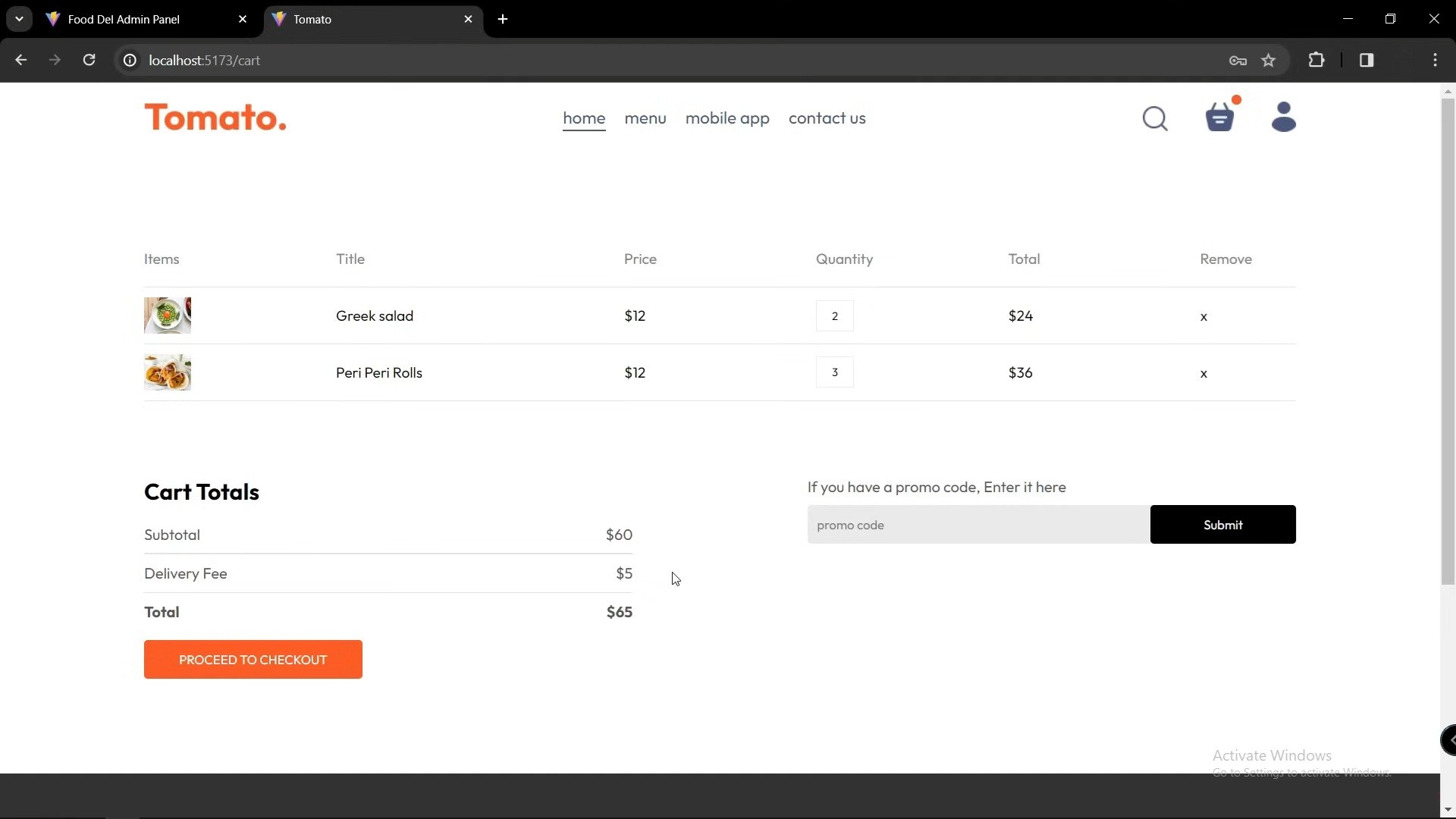
Task: Click the Tomato logo
Action: pyautogui.click(x=215, y=118)
